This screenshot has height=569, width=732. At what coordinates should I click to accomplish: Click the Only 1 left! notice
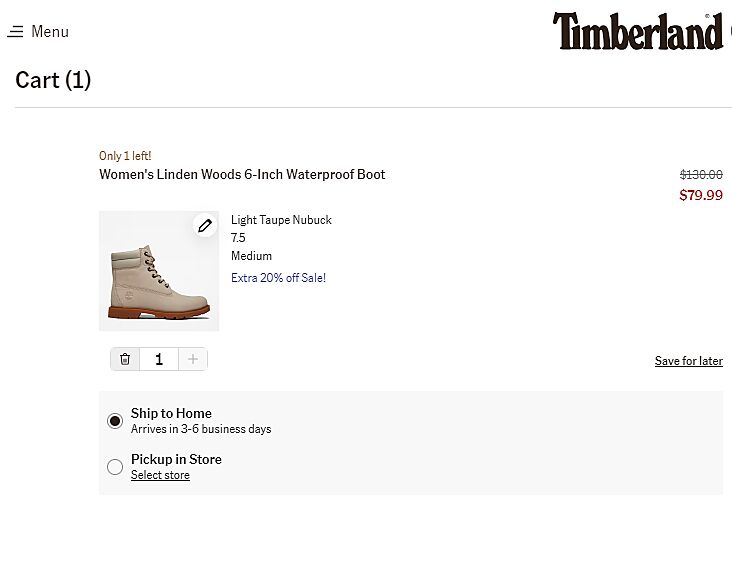[x=125, y=156]
